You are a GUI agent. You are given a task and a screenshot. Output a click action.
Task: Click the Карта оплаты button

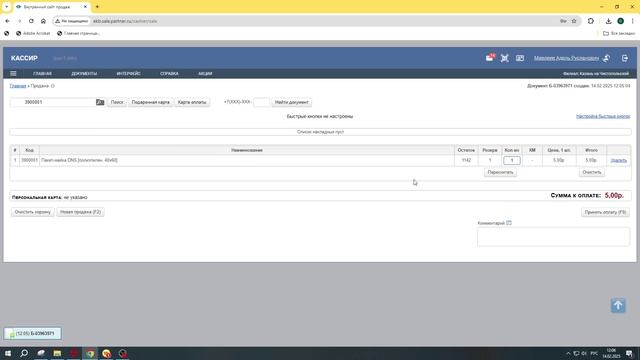pos(192,102)
